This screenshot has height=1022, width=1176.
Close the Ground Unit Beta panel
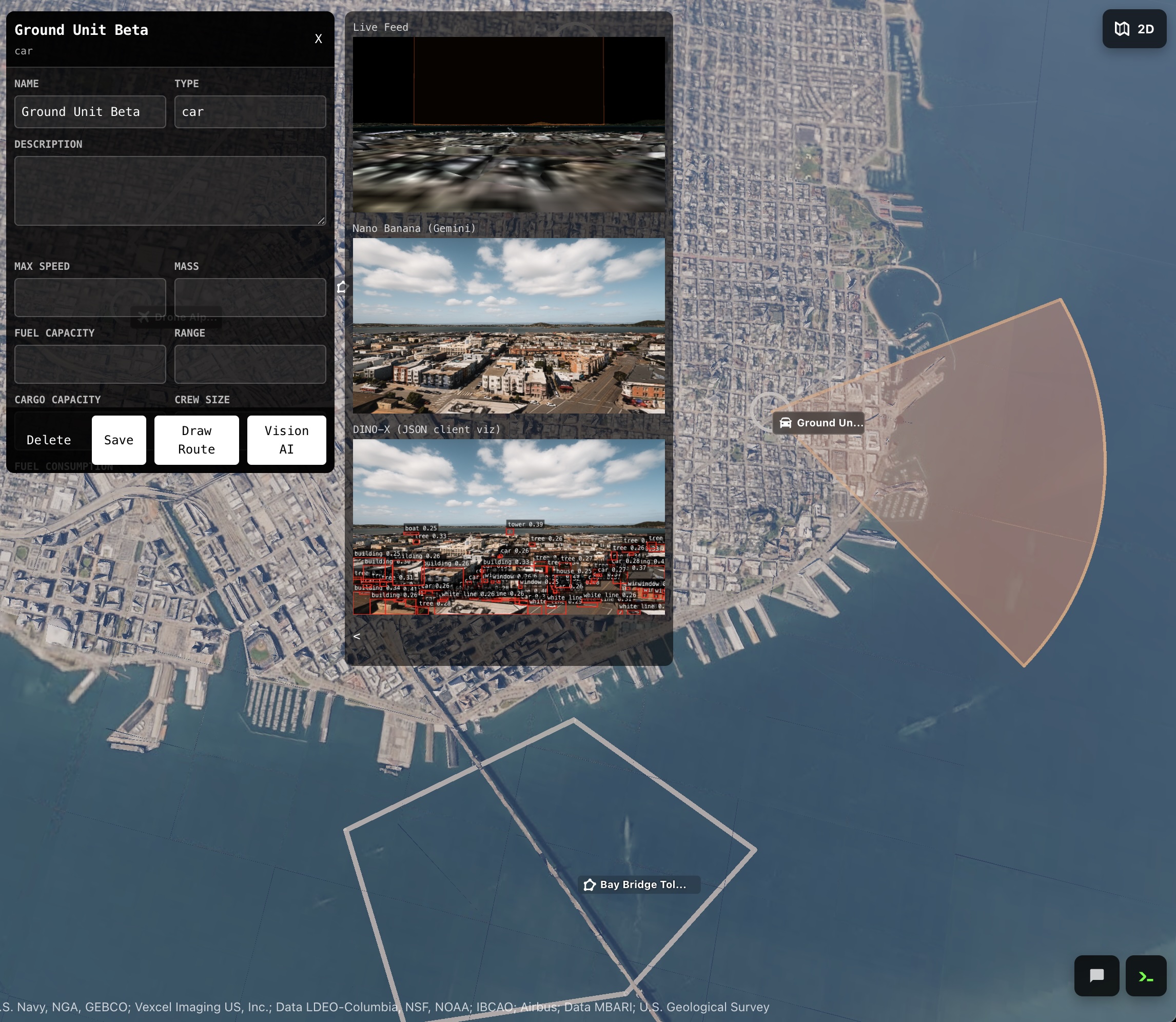318,39
